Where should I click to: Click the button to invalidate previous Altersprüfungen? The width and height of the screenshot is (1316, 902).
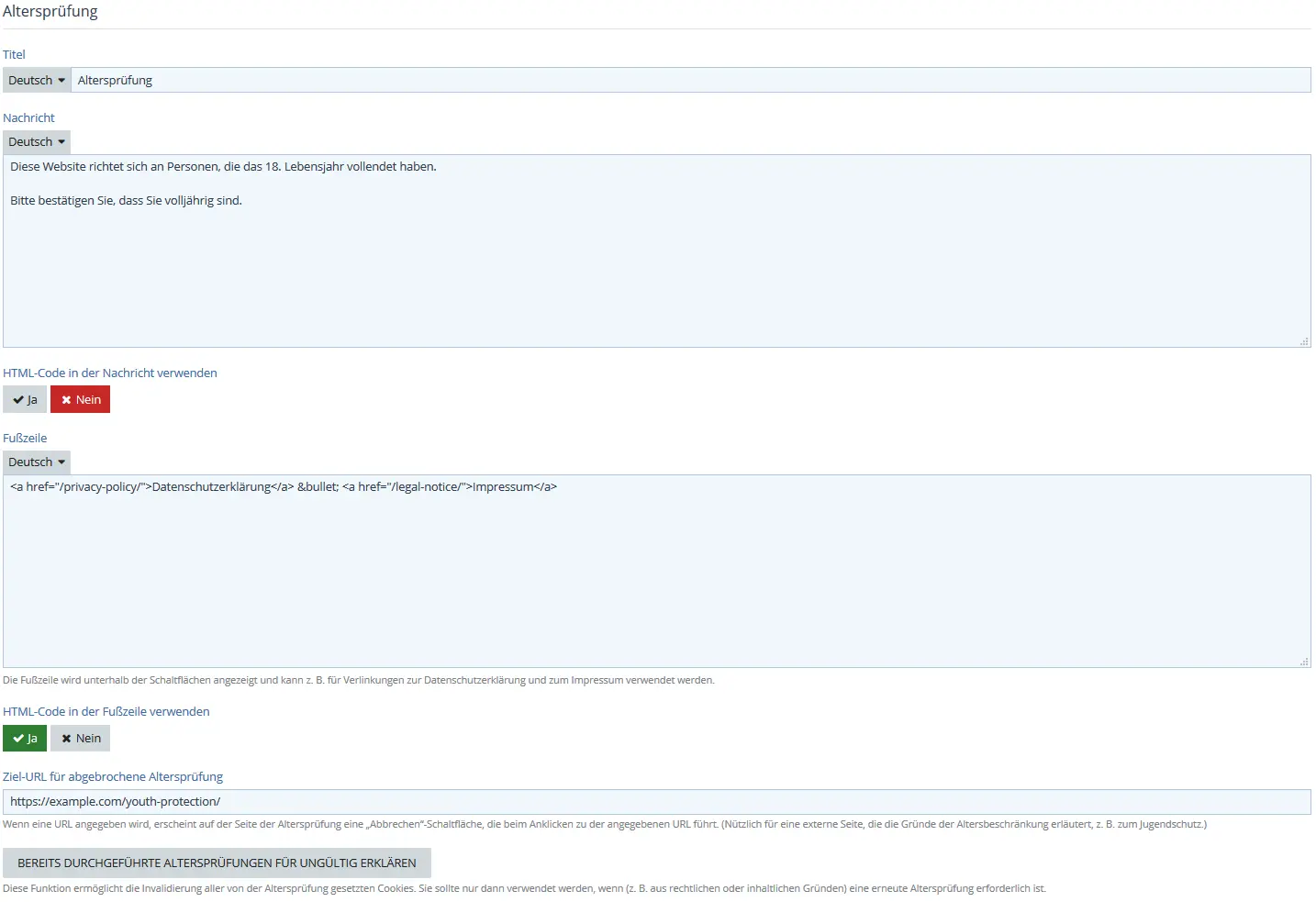coord(217,863)
